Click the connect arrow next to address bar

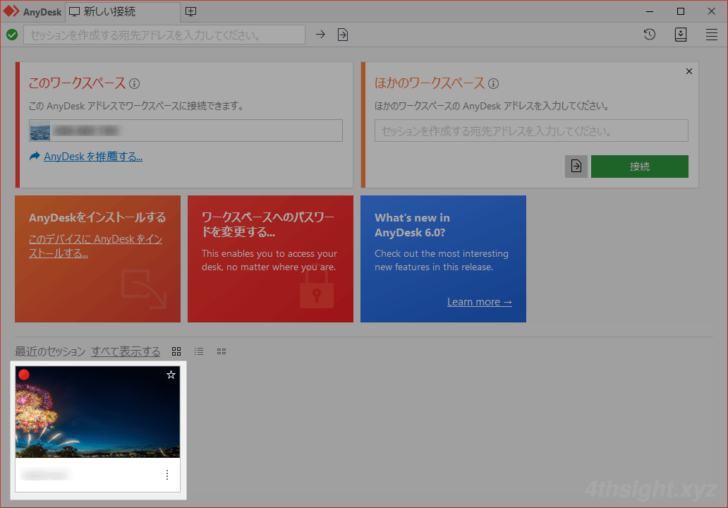pyautogui.click(x=320, y=34)
